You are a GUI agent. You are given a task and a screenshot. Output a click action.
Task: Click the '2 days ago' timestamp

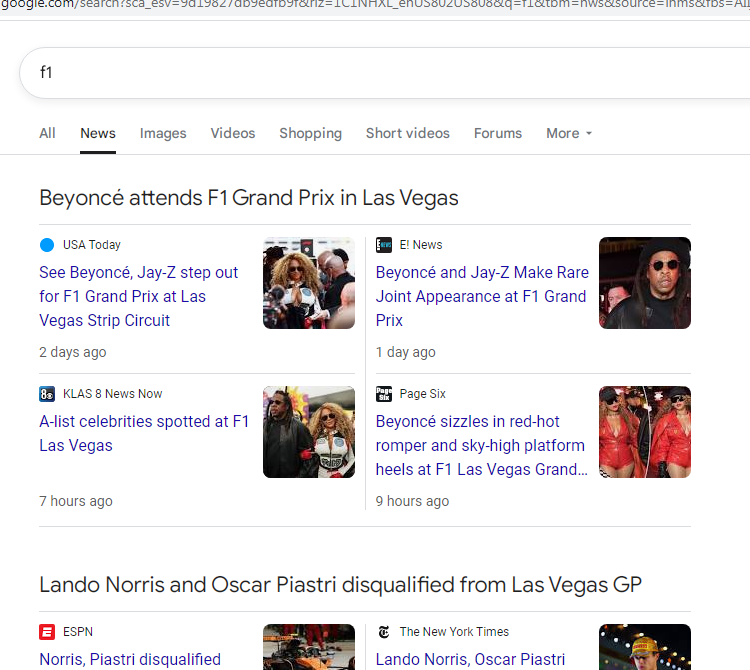73,352
